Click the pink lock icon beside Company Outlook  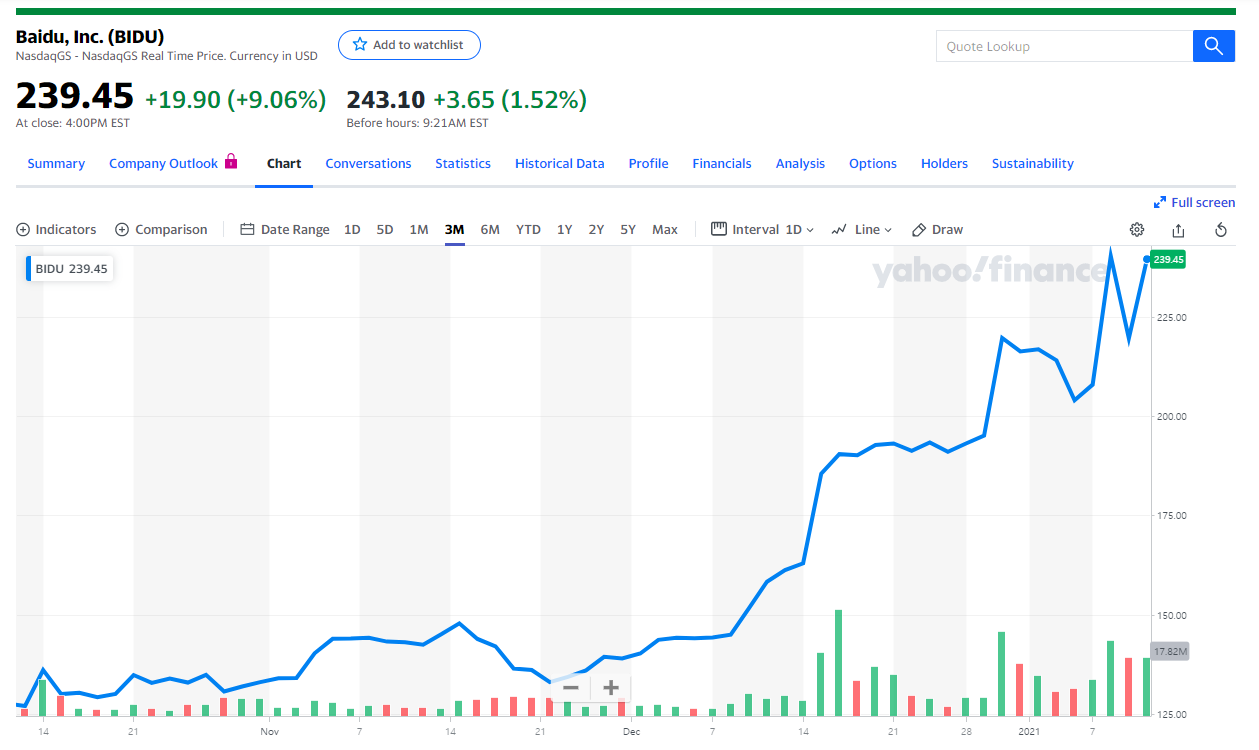[231, 161]
